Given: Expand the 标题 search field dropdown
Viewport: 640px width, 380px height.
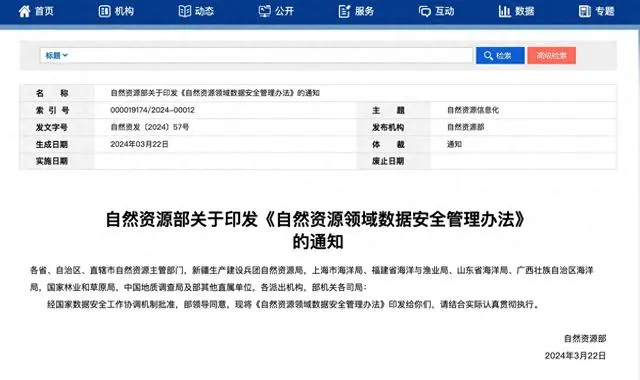Looking at the screenshot, I should tap(56, 56).
